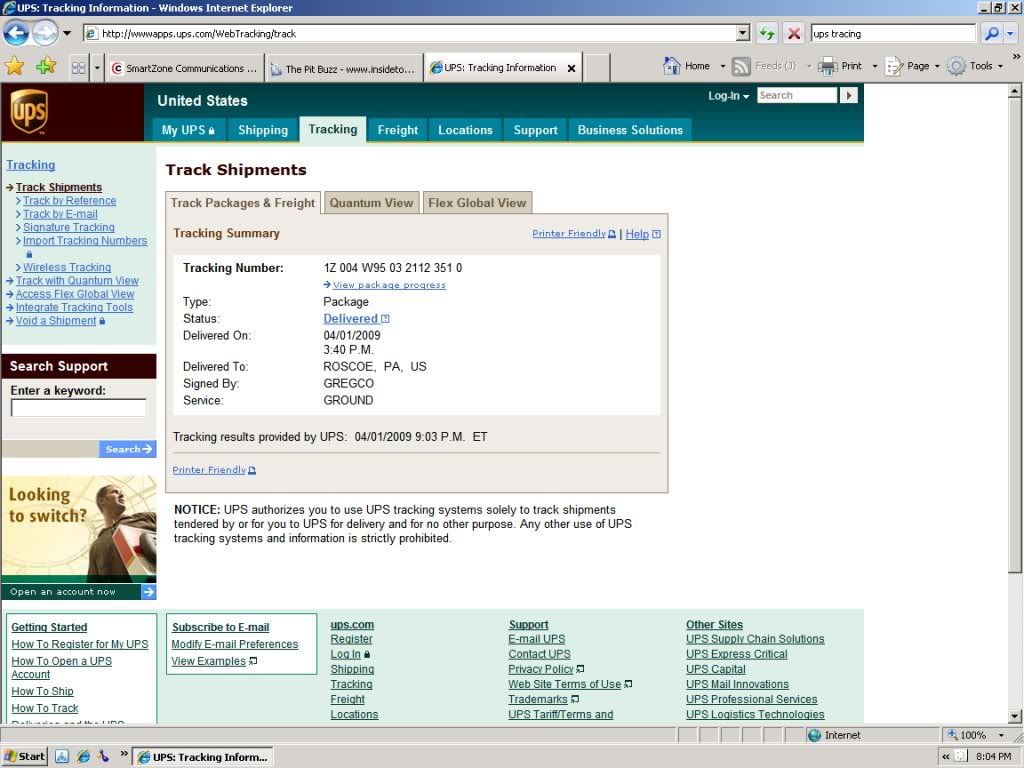The width and height of the screenshot is (1024, 768).
Task: Open Void a Shipment sidebar link
Action: (56, 321)
